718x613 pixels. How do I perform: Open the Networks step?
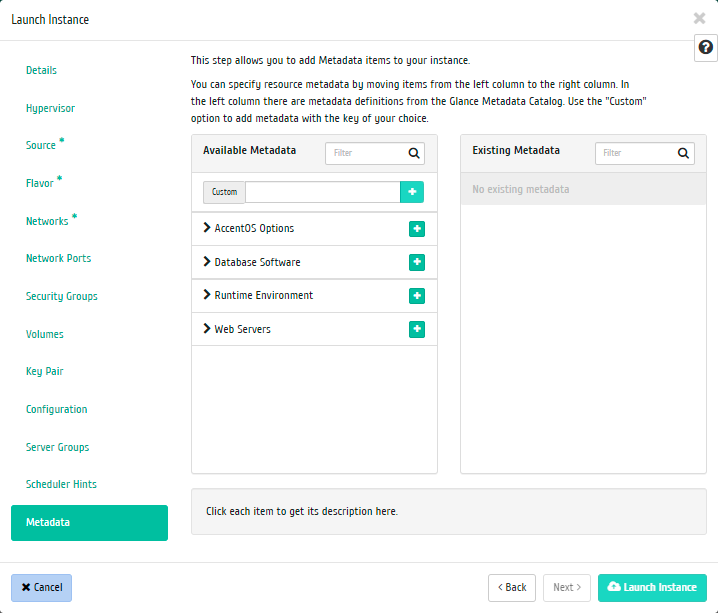click(x=47, y=221)
